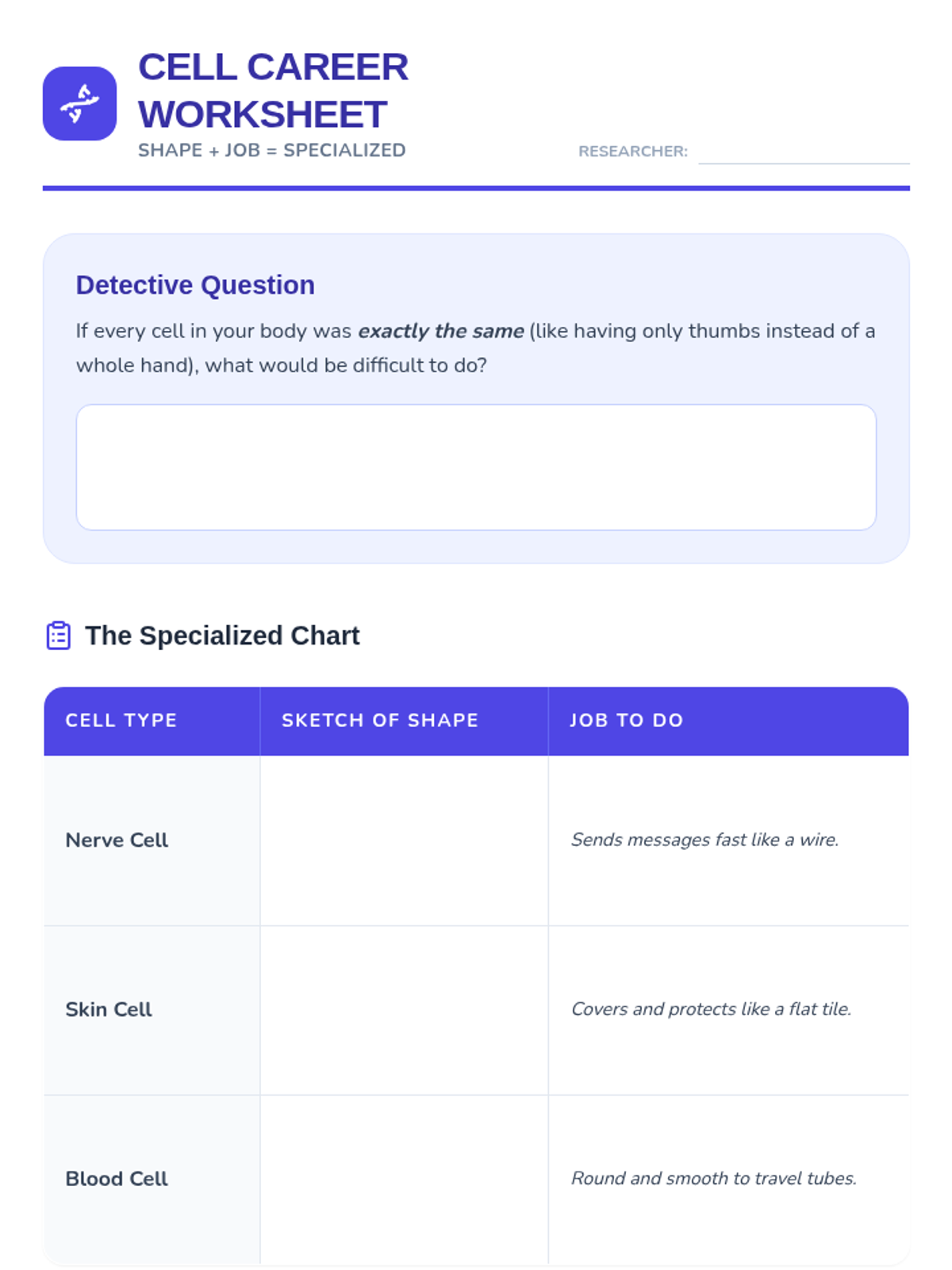Select the Nerve Cell row label
Viewport: 952px width, 1270px height.
[x=117, y=840]
